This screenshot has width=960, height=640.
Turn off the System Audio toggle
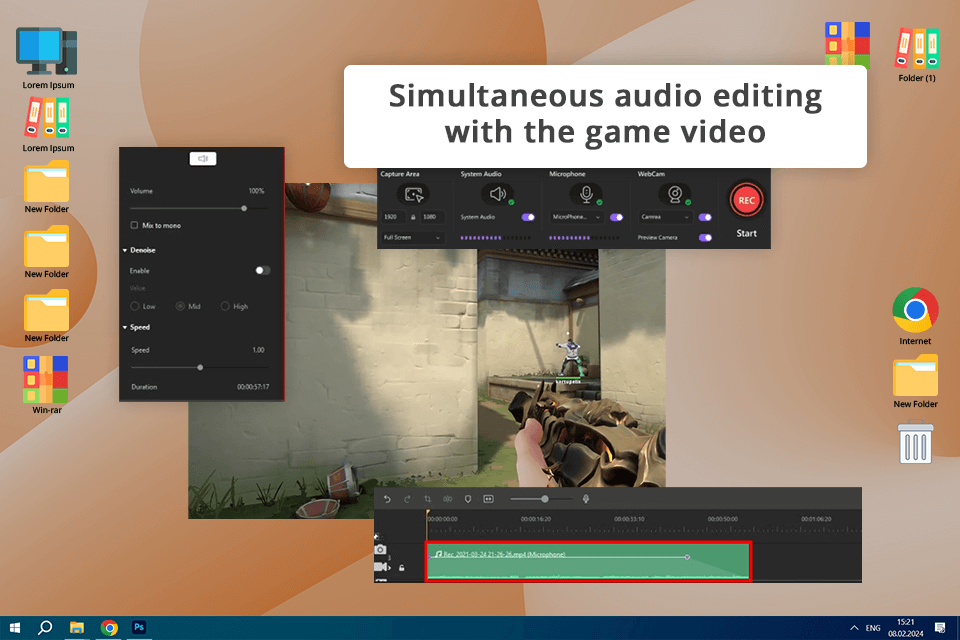pos(528,217)
